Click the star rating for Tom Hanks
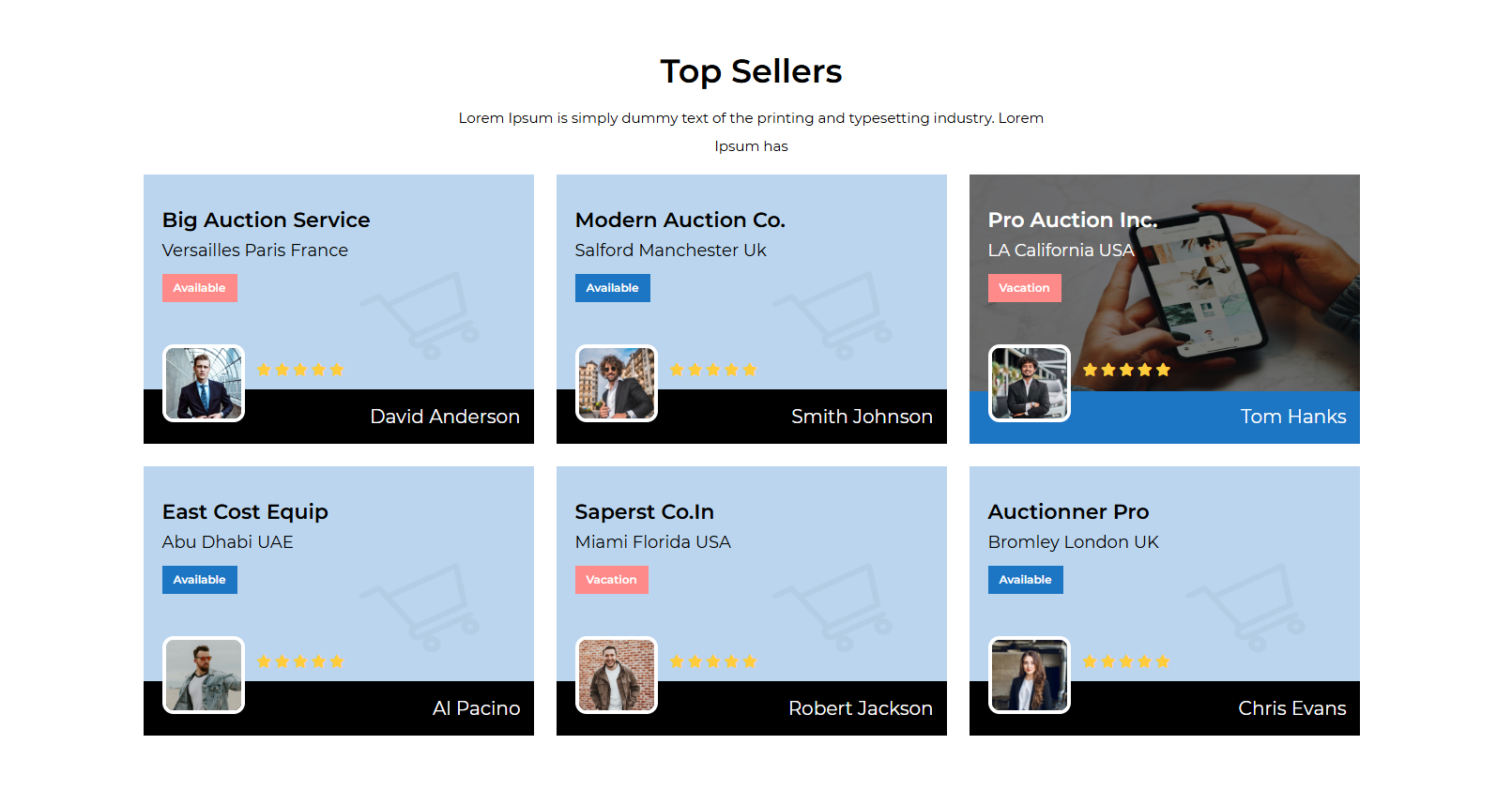The image size is (1512, 790). pos(1126,370)
